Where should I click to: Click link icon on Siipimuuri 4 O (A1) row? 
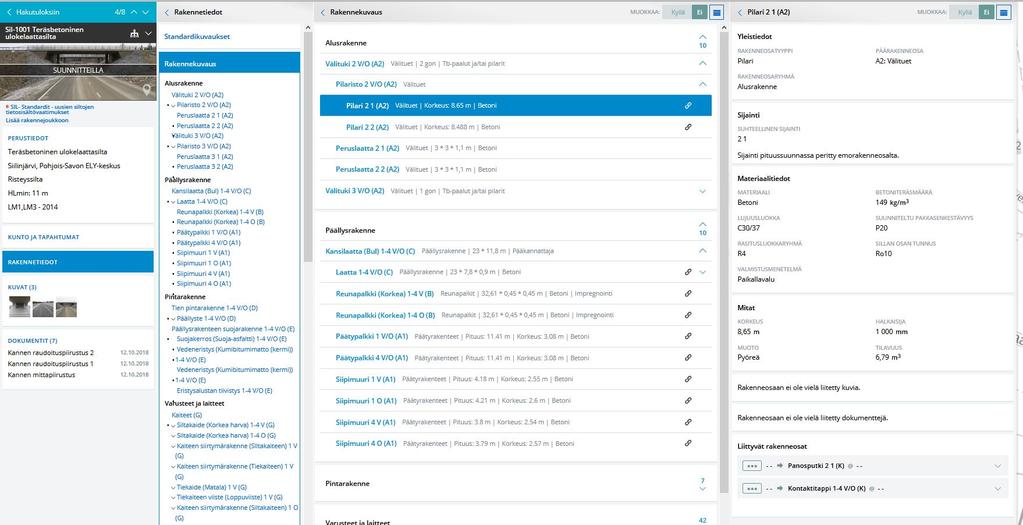688,443
